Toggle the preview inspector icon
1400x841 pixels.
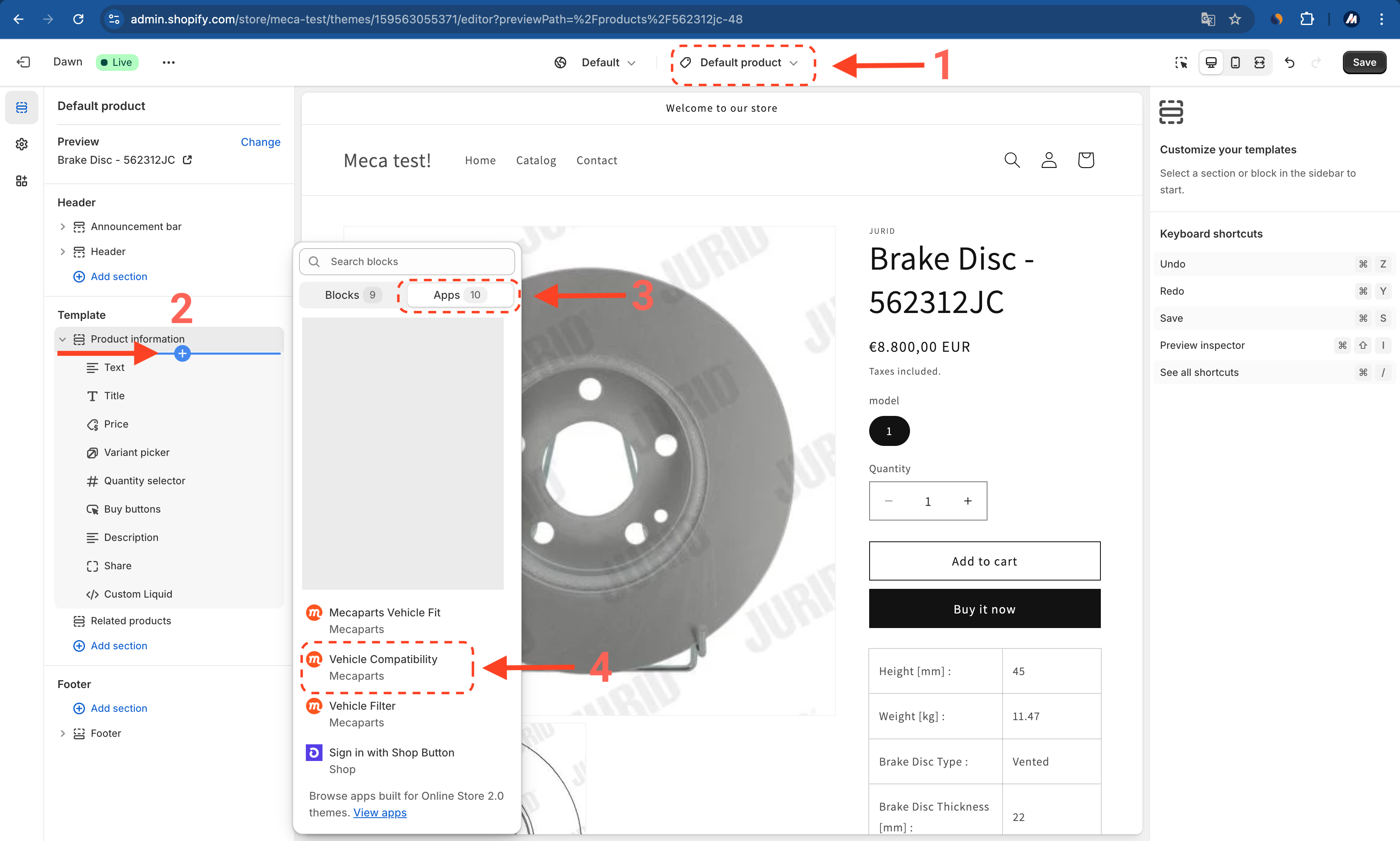coord(1181,63)
